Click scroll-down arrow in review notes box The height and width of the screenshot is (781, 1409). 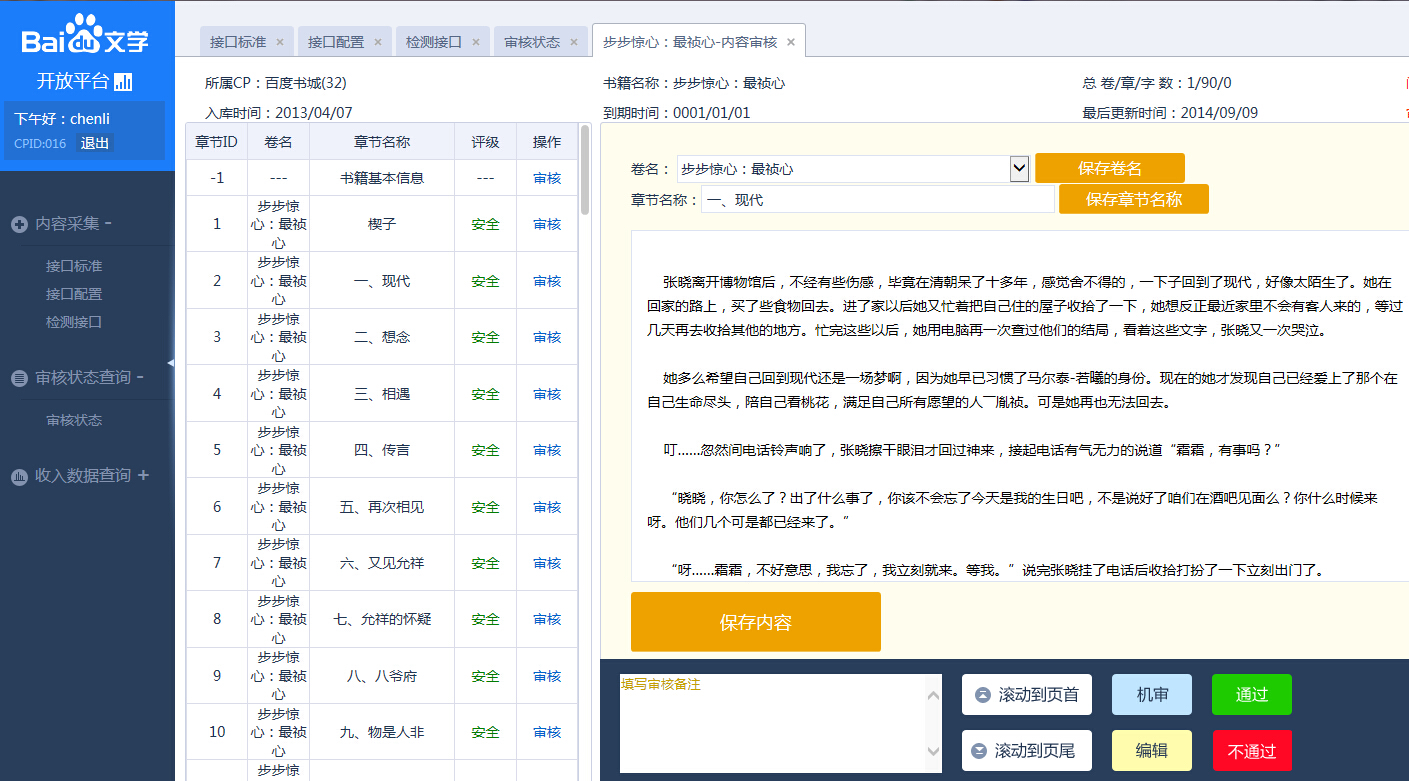[x=934, y=751]
